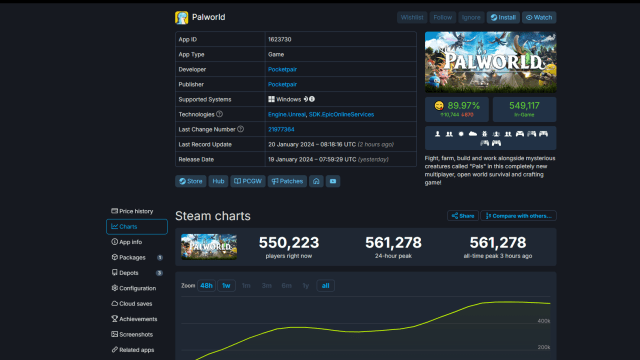Click the Release Date timestamp value

tap(328, 159)
